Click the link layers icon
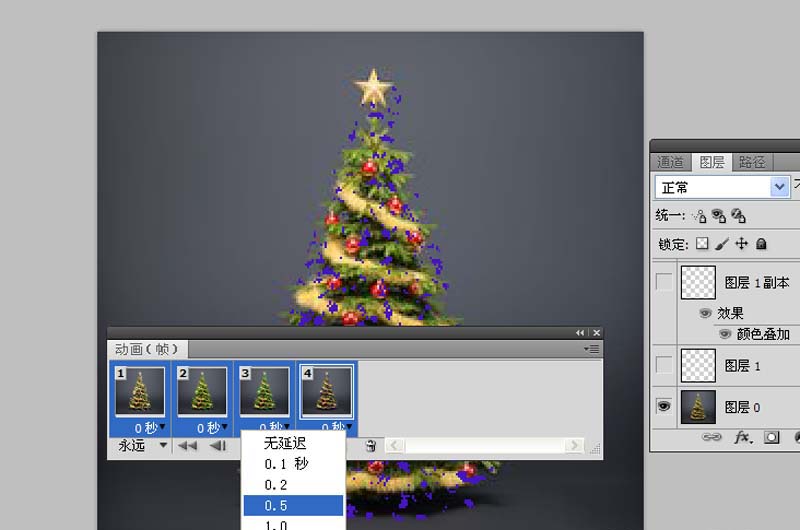This screenshot has height=530, width=800. 712,437
